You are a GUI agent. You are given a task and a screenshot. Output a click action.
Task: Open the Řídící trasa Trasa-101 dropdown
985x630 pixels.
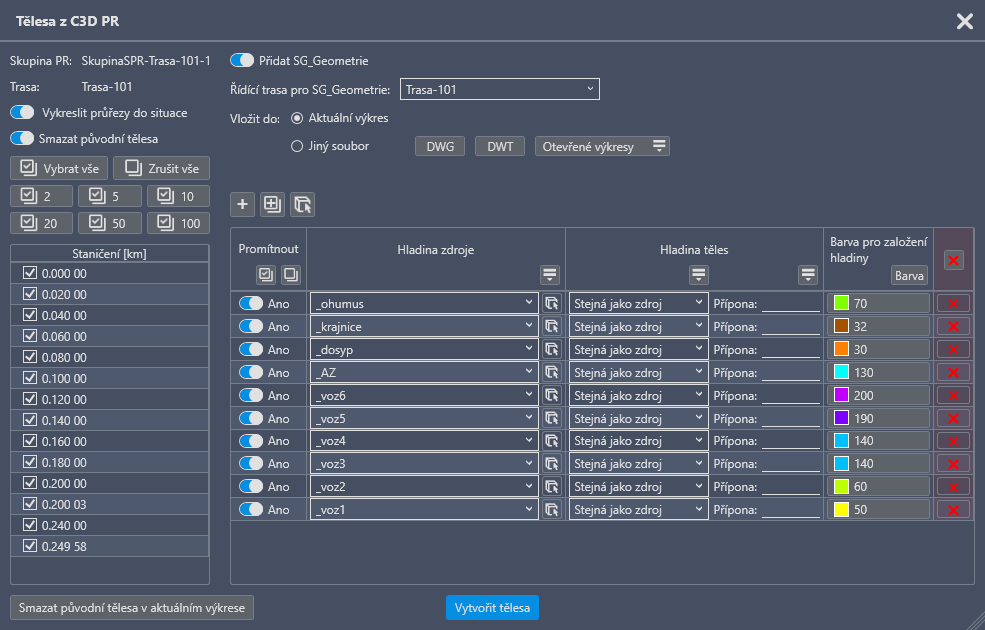point(499,90)
